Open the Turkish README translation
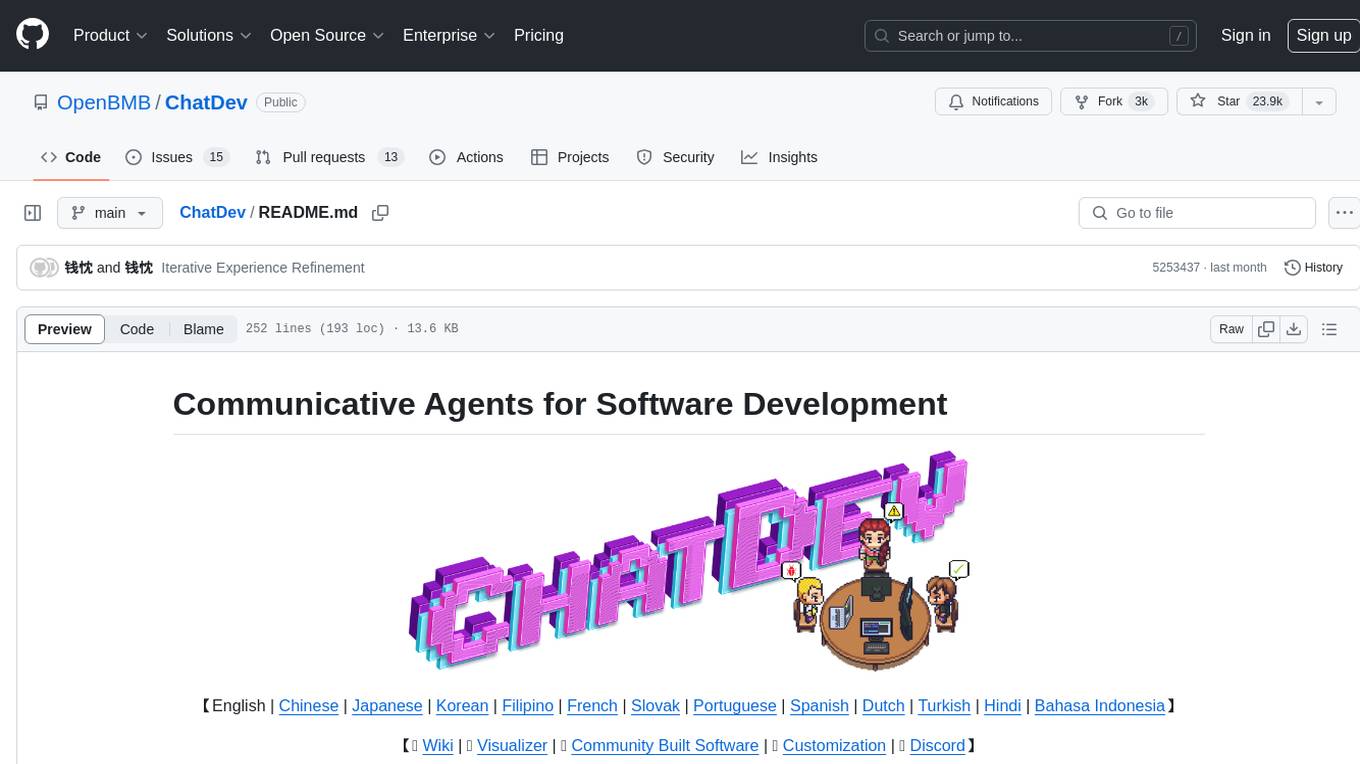The width and height of the screenshot is (1360, 764). tap(944, 706)
